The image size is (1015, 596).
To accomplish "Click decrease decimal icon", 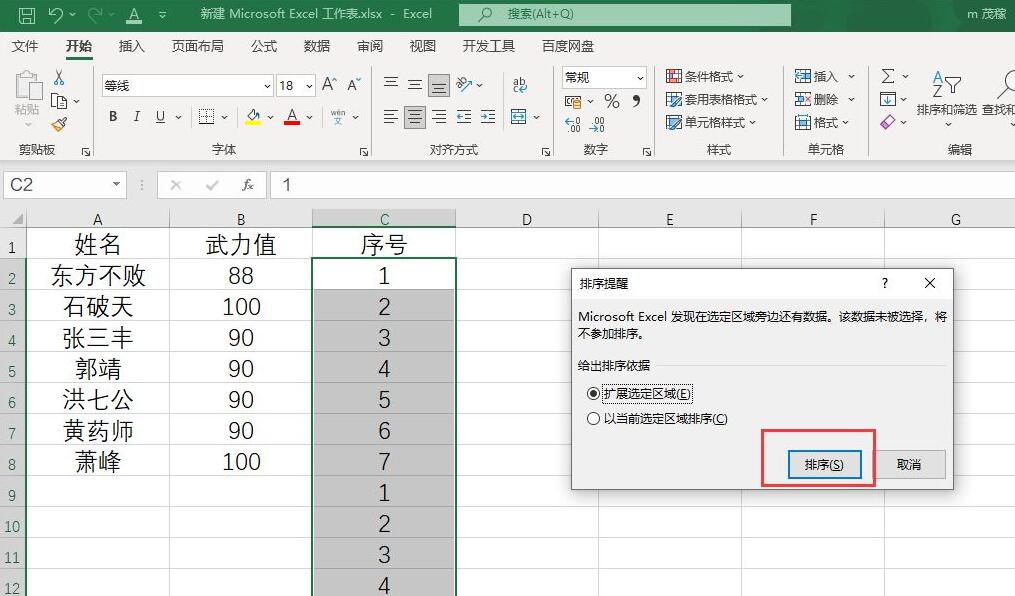I will (597, 124).
